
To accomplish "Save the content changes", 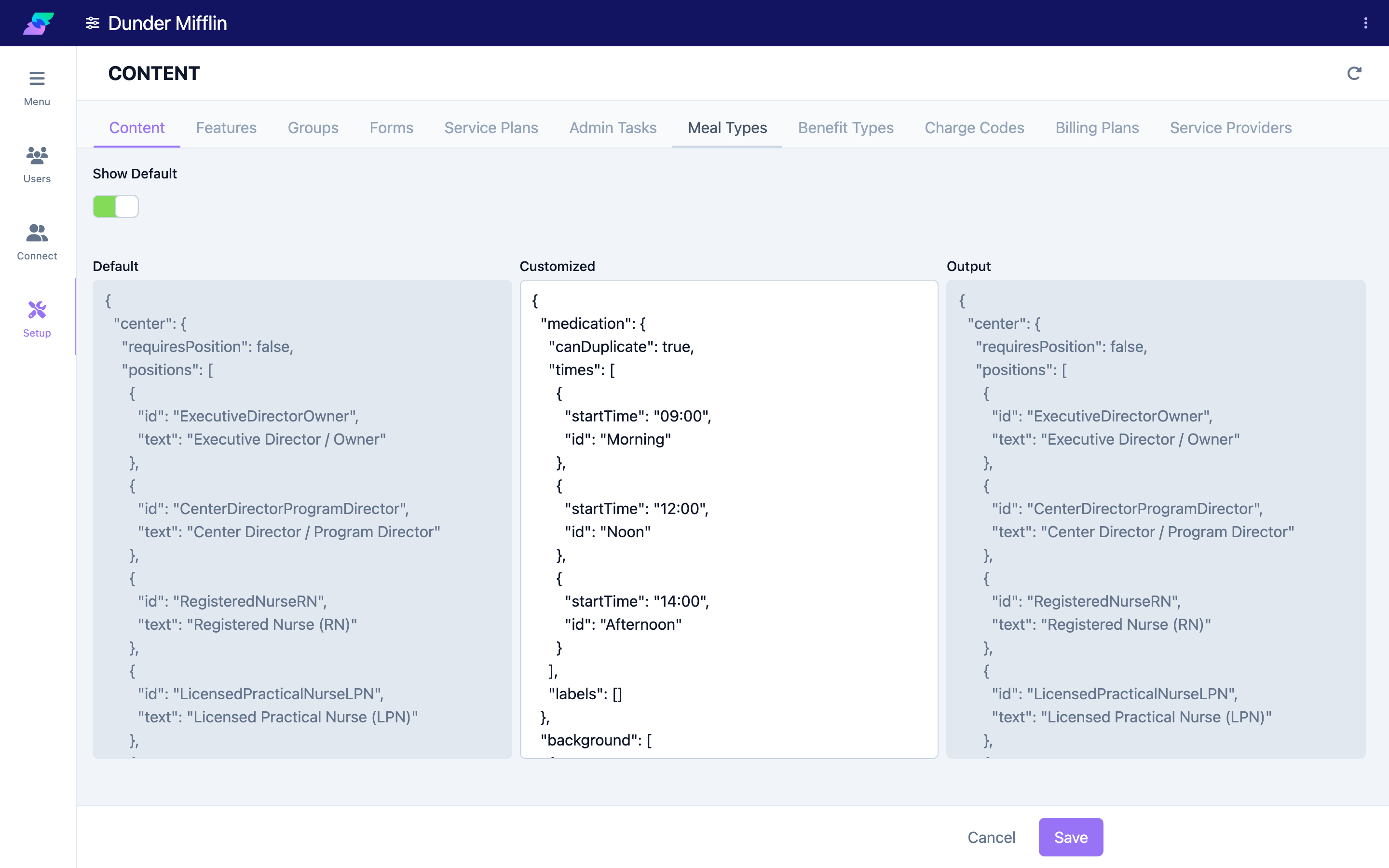I will click(1071, 838).
